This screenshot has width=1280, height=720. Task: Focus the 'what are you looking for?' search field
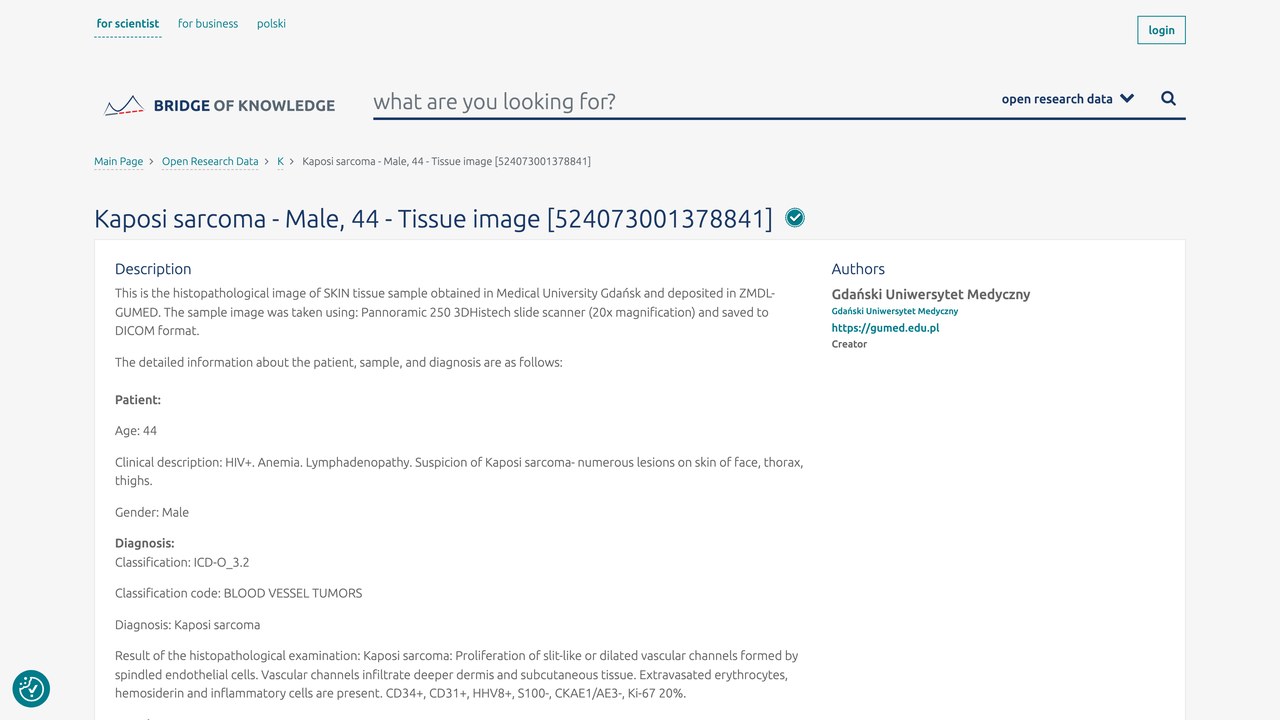[x=680, y=101]
